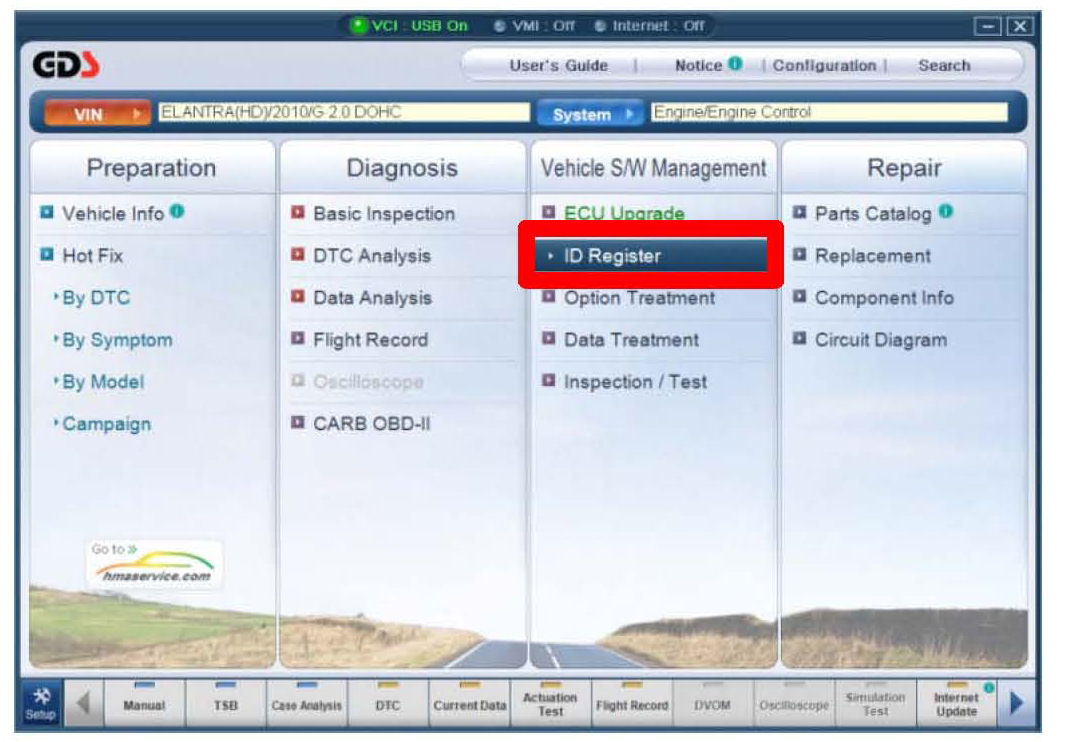Open the hmaservice.com shortcut logo

[152, 565]
